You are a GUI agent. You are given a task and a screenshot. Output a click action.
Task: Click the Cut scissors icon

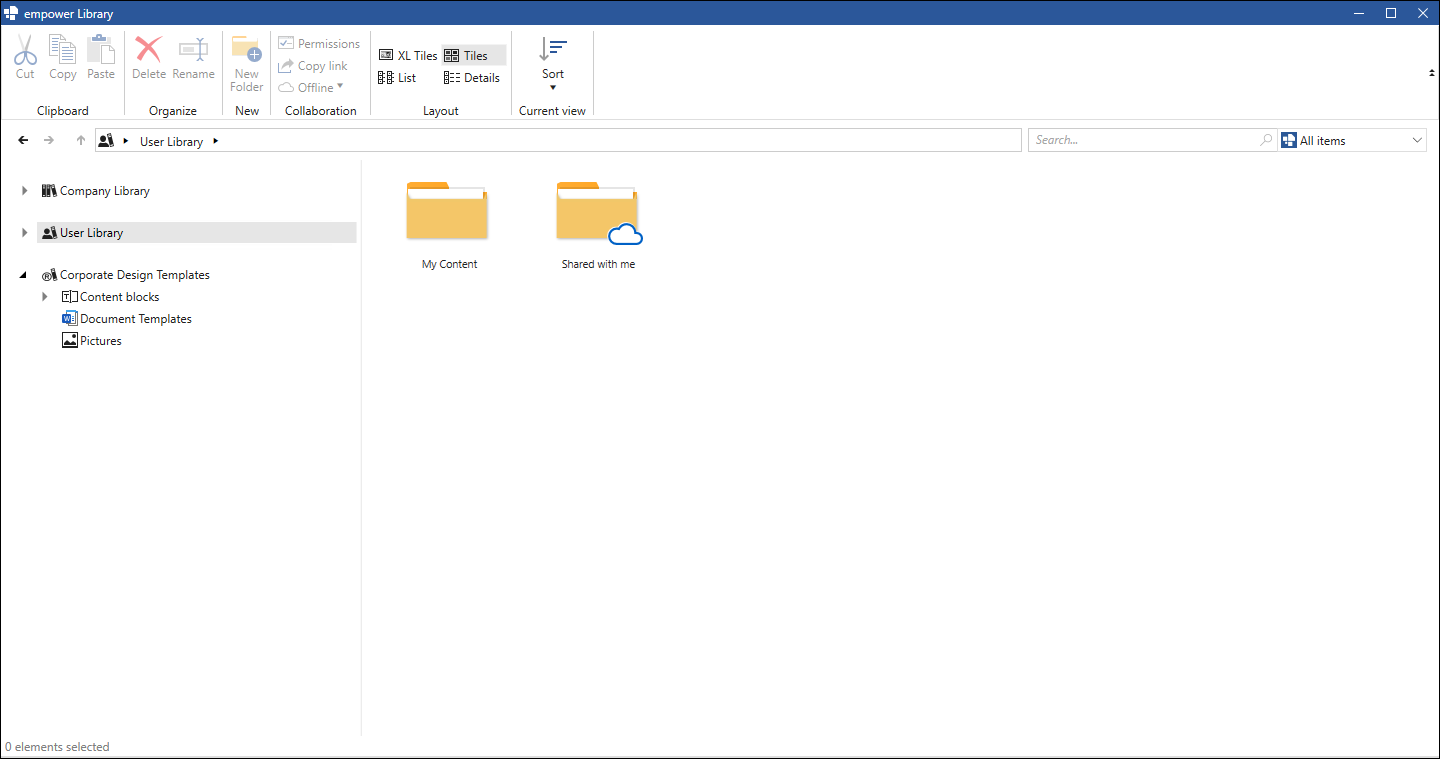pos(25,49)
